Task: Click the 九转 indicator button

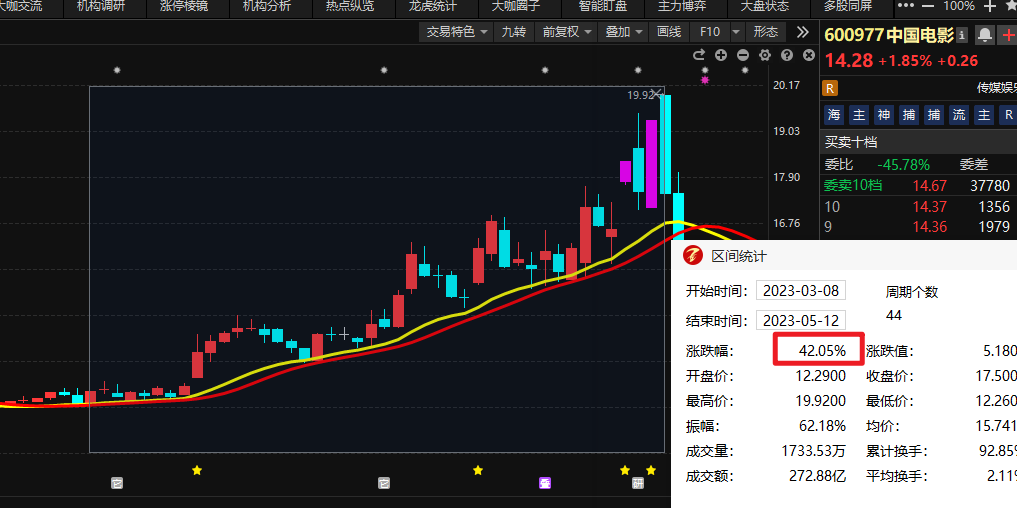Action: coord(514,32)
